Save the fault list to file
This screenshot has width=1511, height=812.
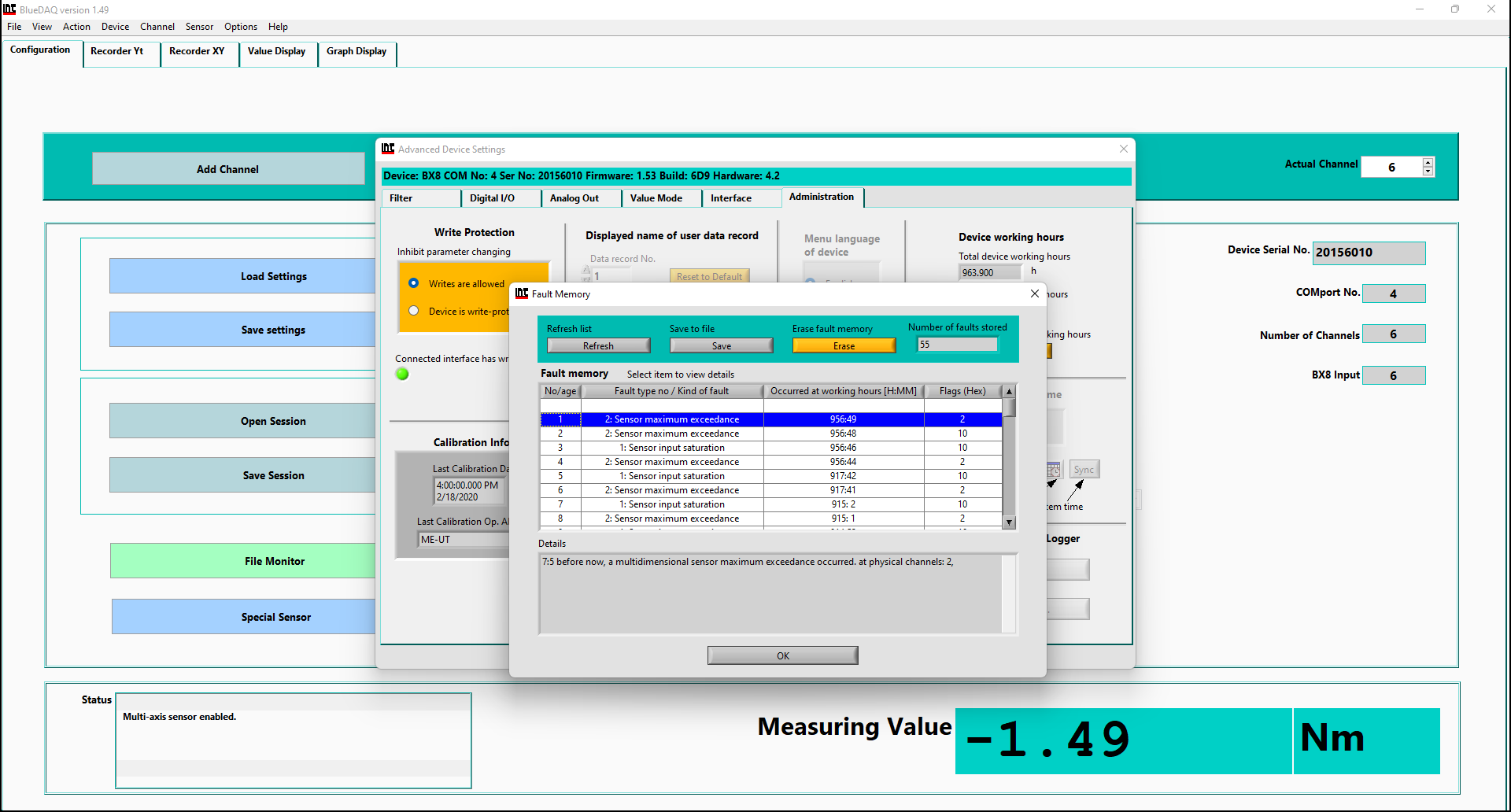(x=721, y=346)
